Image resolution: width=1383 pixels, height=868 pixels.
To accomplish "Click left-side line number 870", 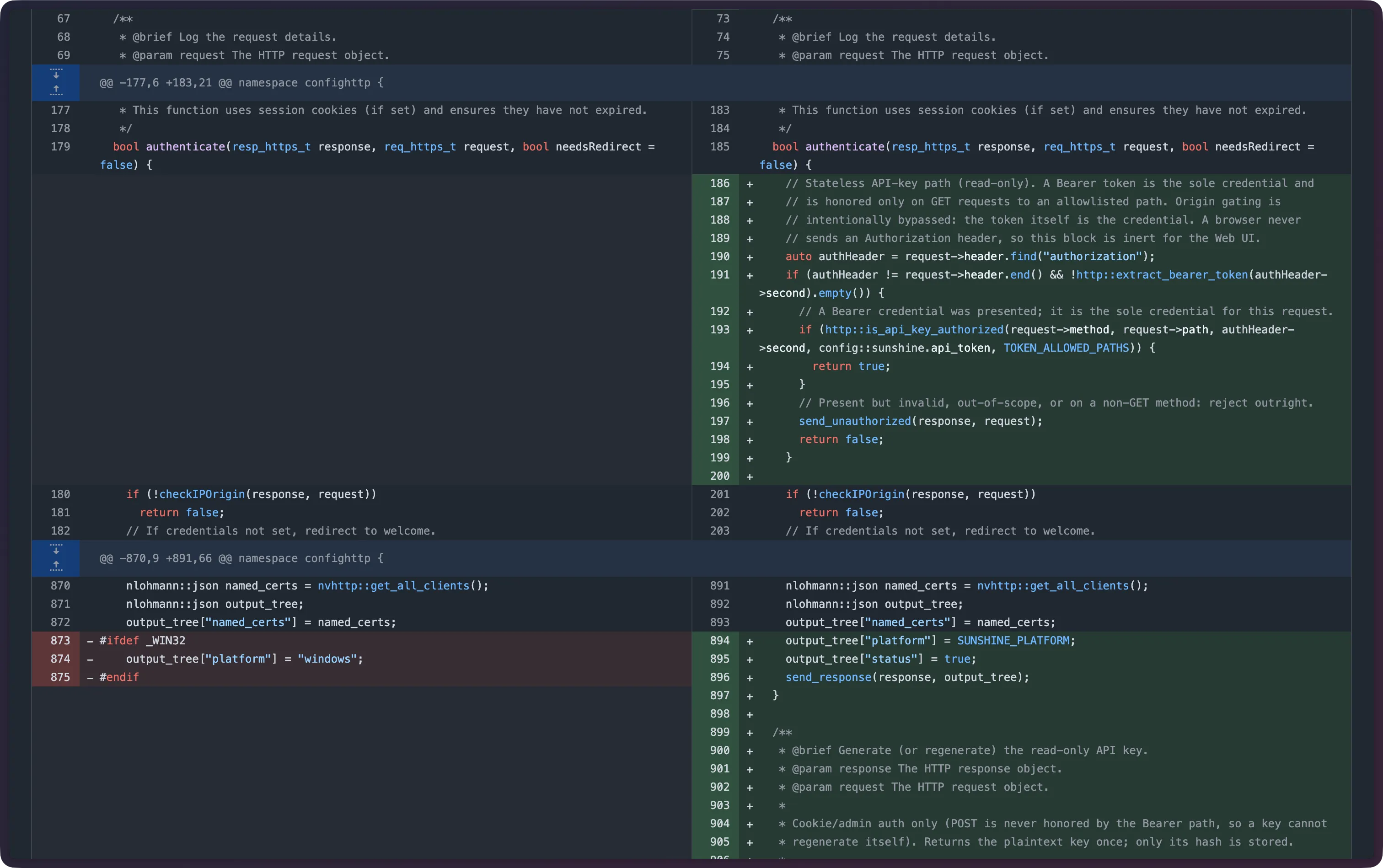I will tap(60, 586).
